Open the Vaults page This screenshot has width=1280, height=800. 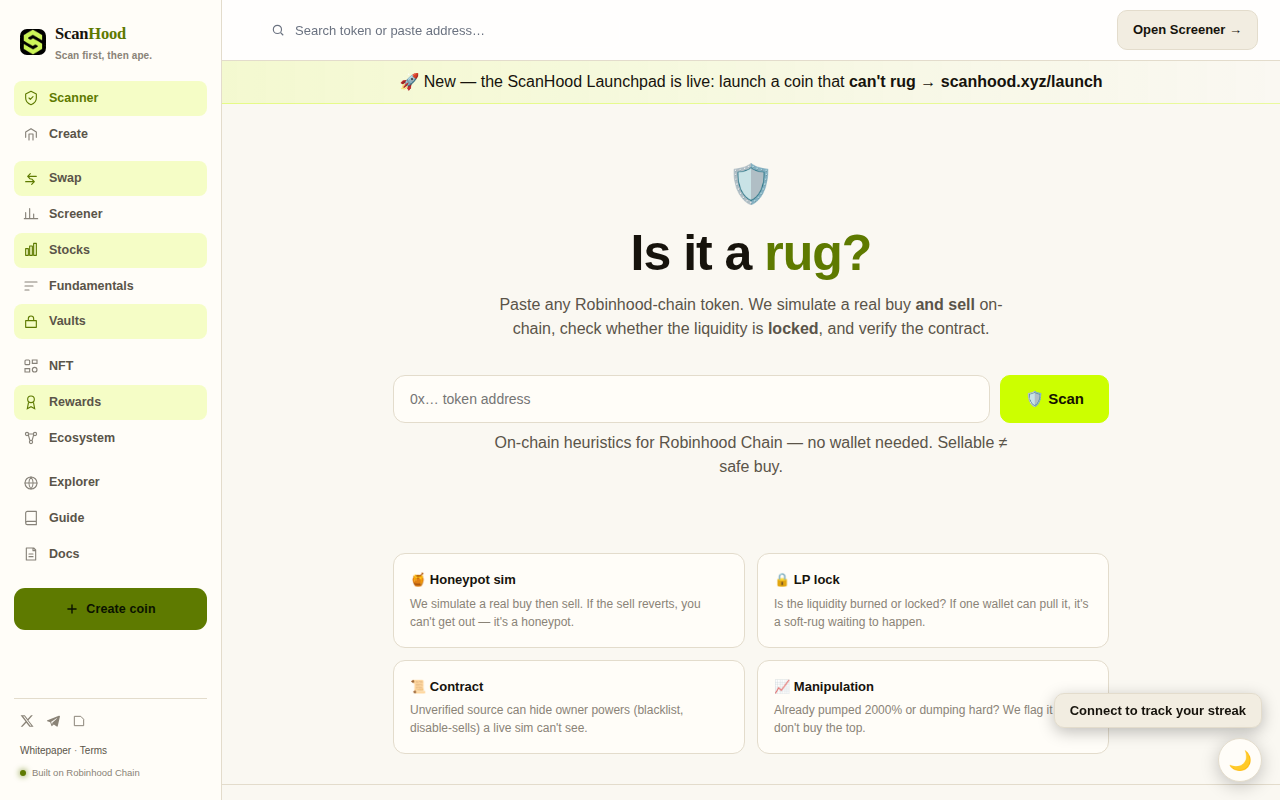pyautogui.click(x=110, y=321)
